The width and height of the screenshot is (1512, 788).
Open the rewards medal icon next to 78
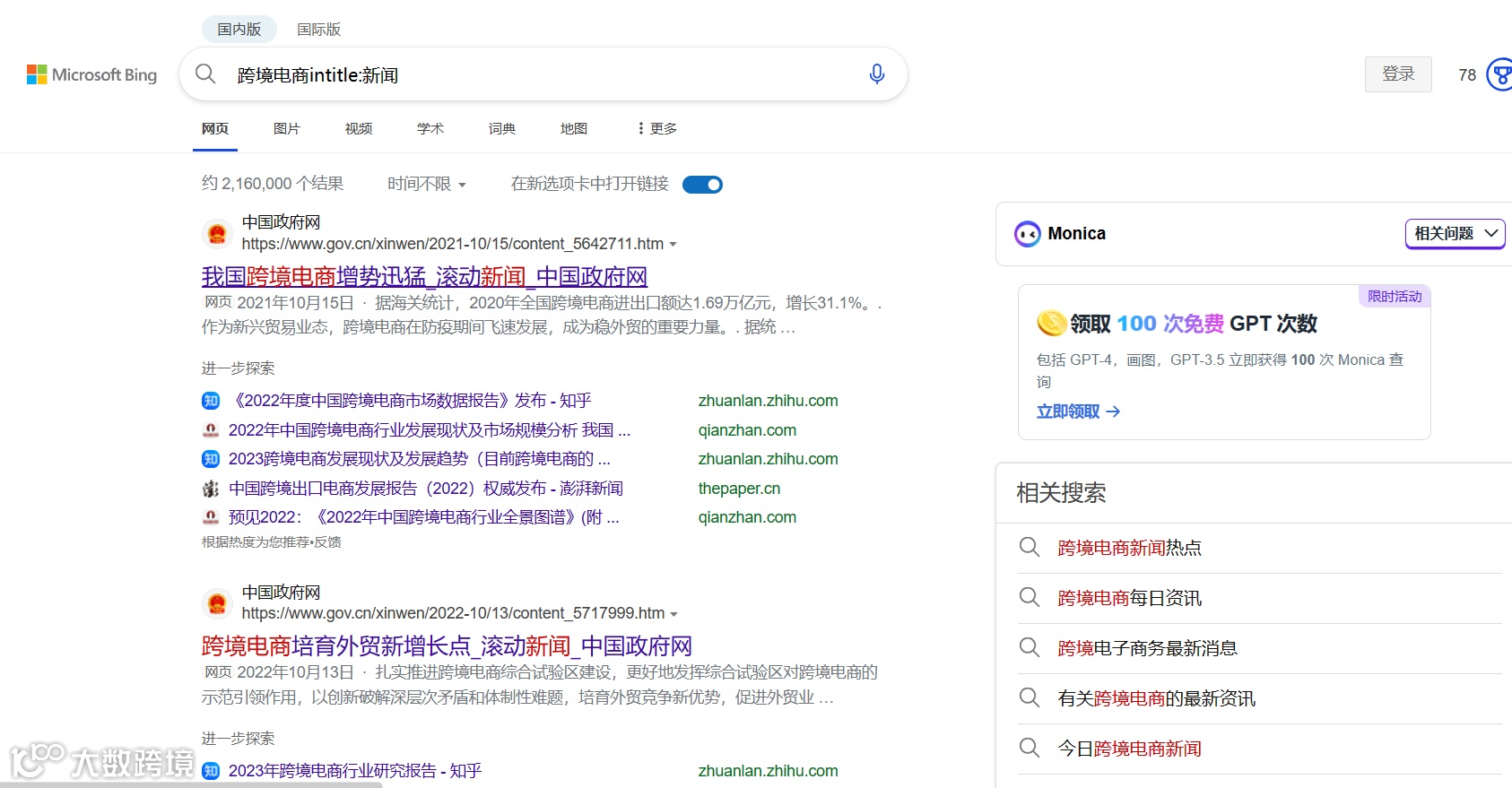[1499, 74]
